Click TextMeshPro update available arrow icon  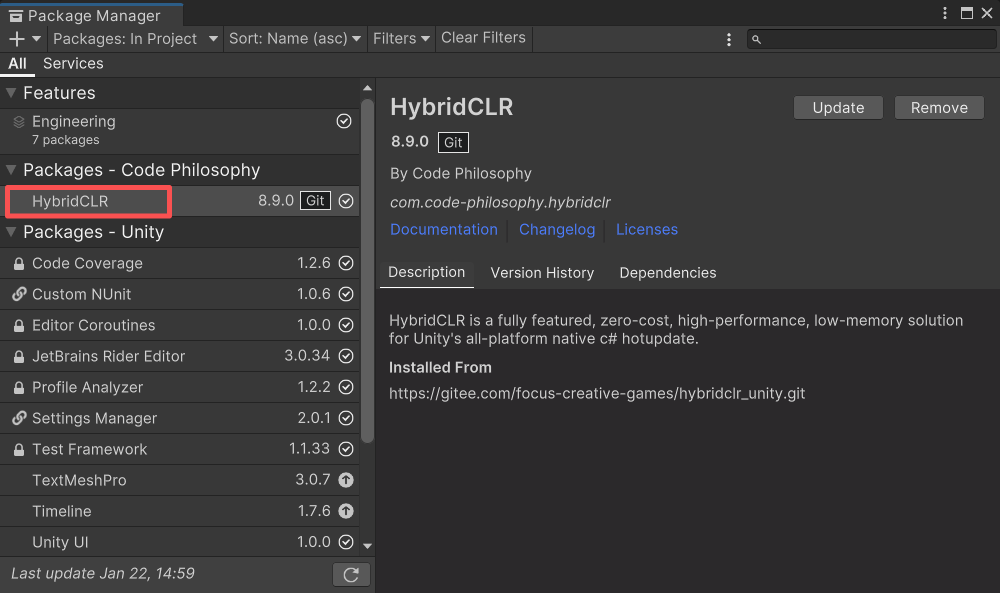click(346, 480)
